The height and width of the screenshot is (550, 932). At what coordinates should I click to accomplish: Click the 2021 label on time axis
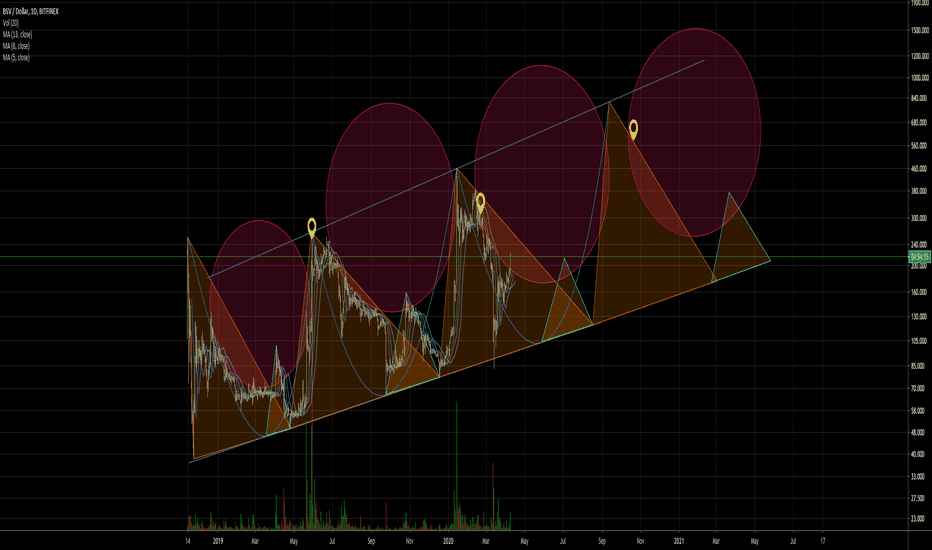[679, 542]
